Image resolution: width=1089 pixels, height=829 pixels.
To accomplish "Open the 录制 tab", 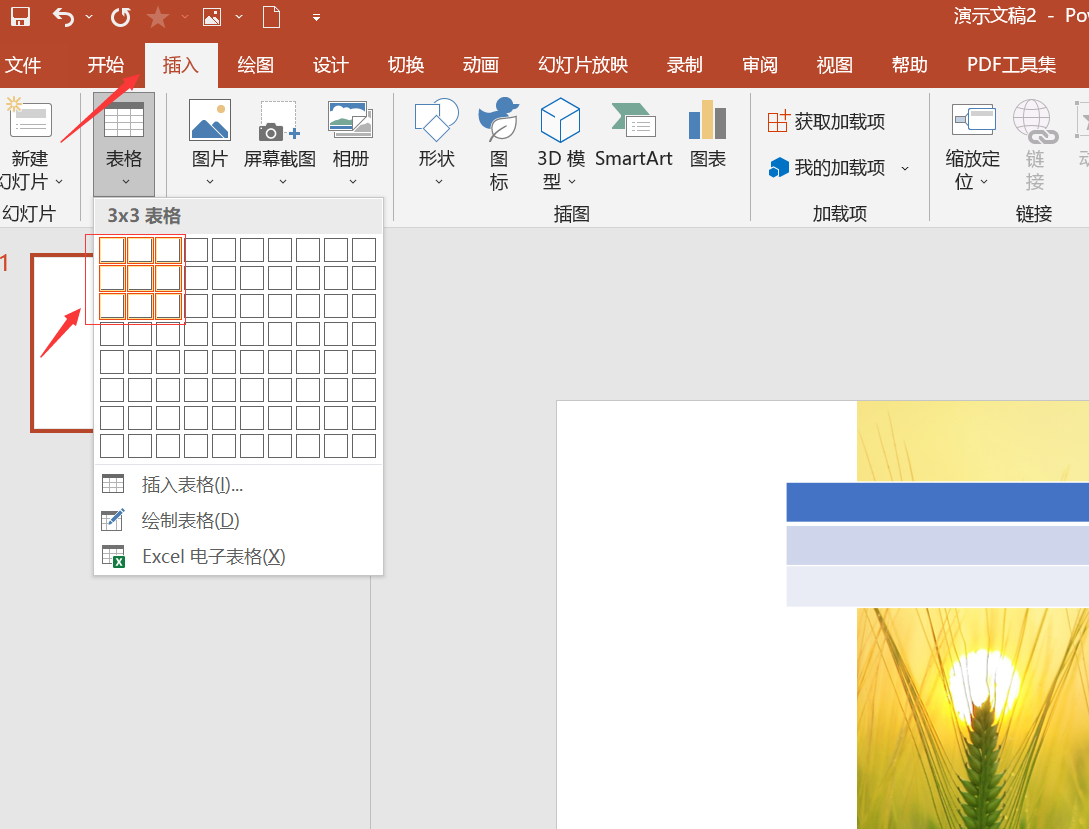I will pyautogui.click(x=685, y=65).
